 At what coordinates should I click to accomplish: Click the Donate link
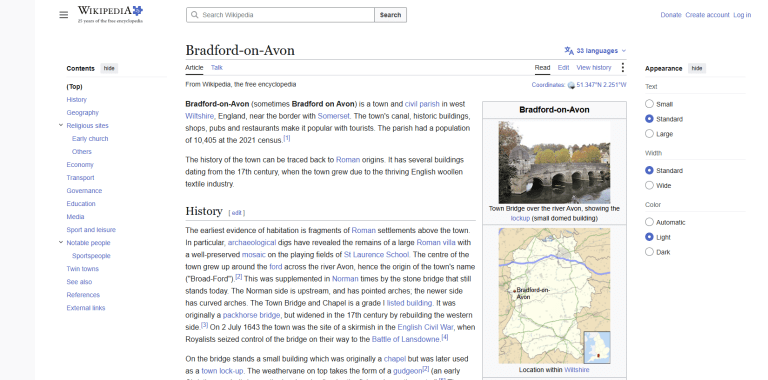tap(671, 15)
